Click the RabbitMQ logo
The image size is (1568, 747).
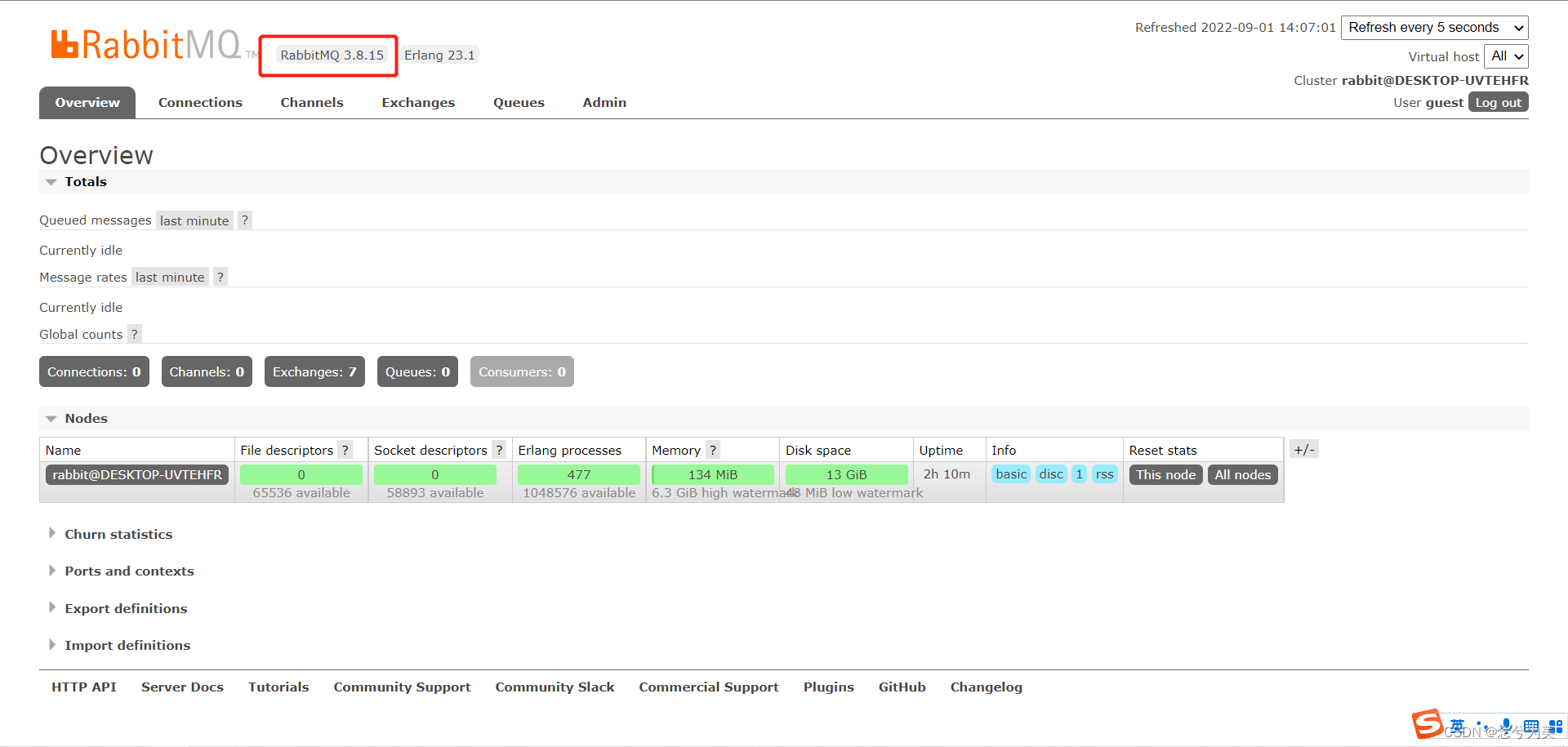[147, 44]
